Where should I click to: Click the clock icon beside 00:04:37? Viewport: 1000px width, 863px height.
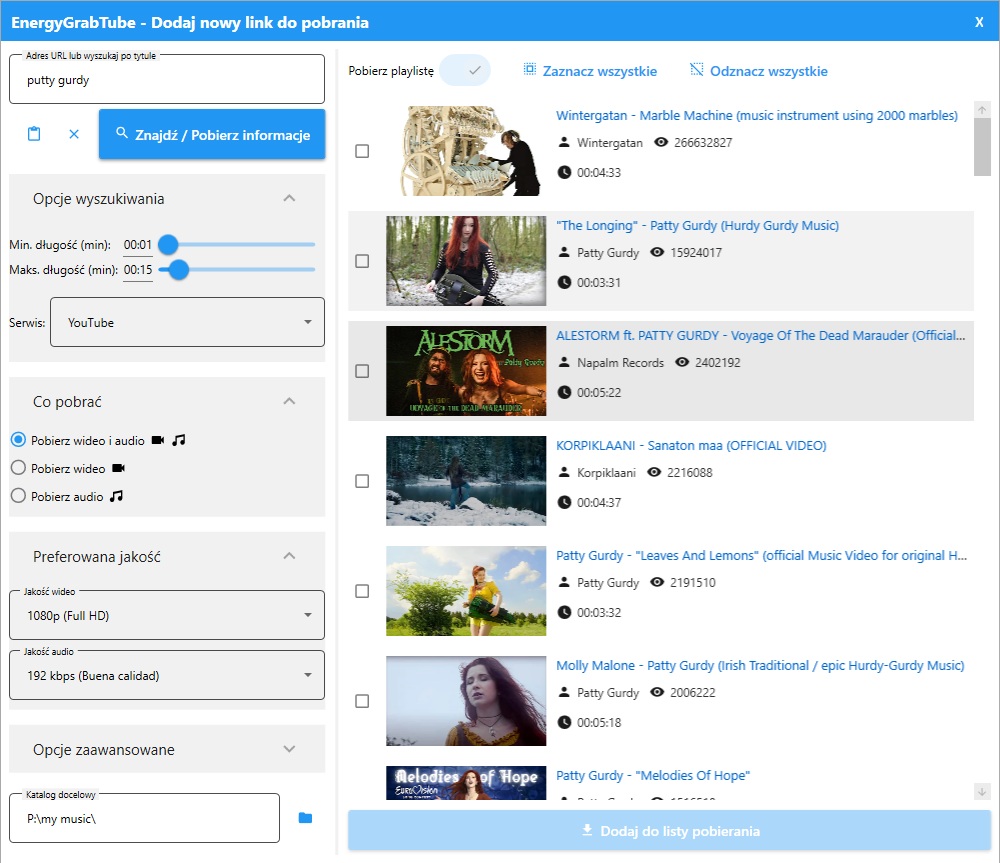[x=564, y=502]
